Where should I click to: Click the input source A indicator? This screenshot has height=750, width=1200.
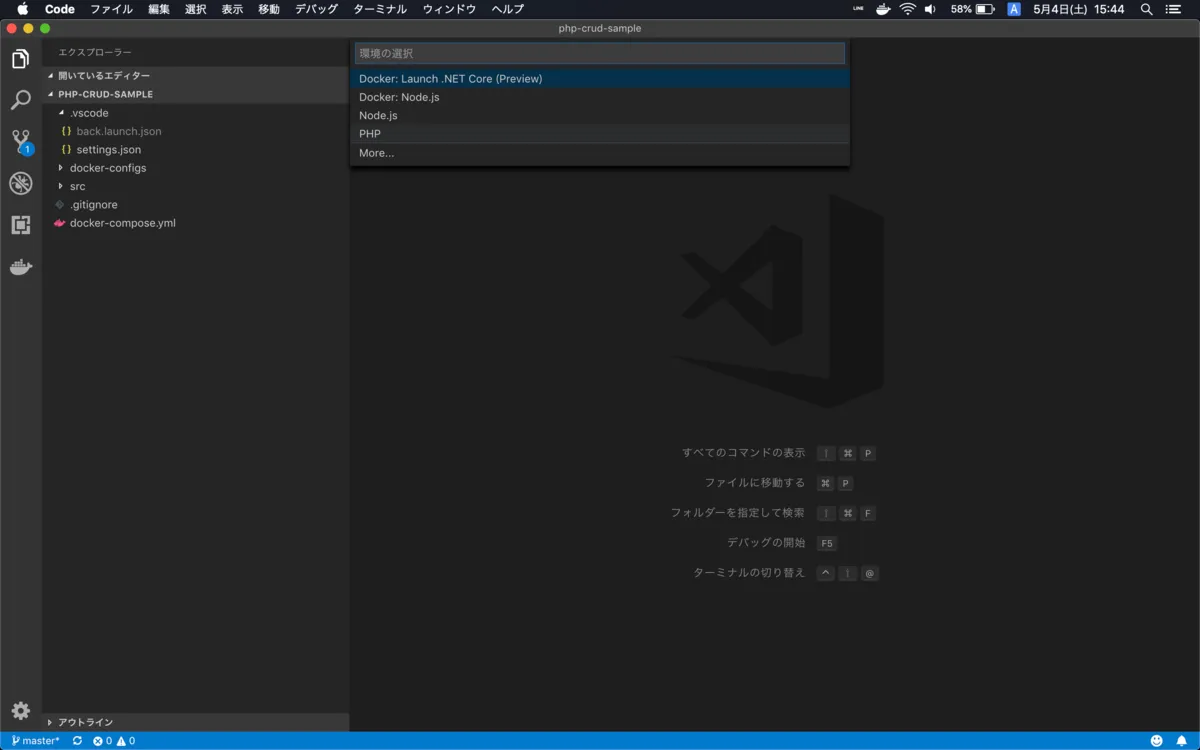pos(1014,9)
